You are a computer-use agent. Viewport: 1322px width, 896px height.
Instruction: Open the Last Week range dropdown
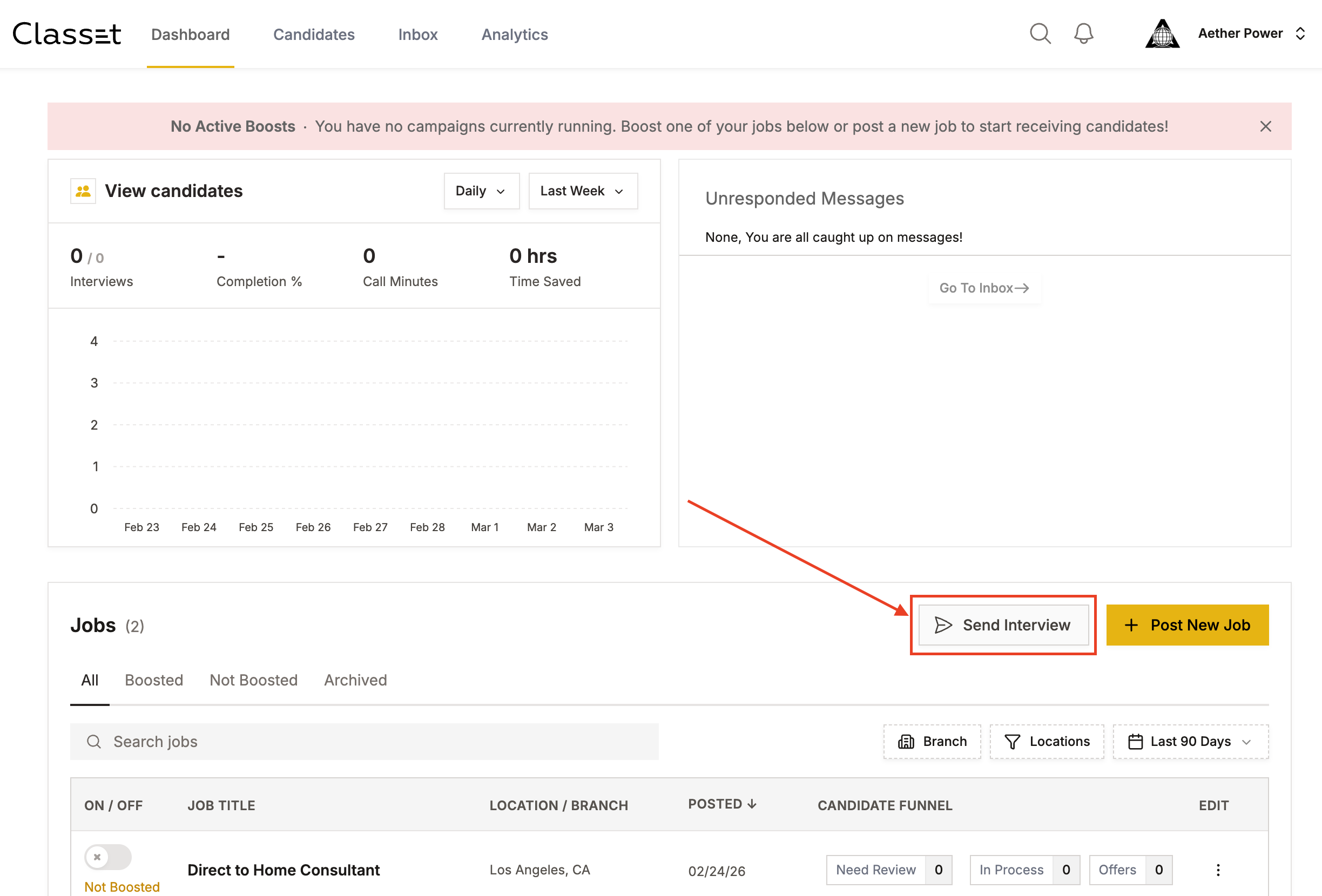[583, 191]
